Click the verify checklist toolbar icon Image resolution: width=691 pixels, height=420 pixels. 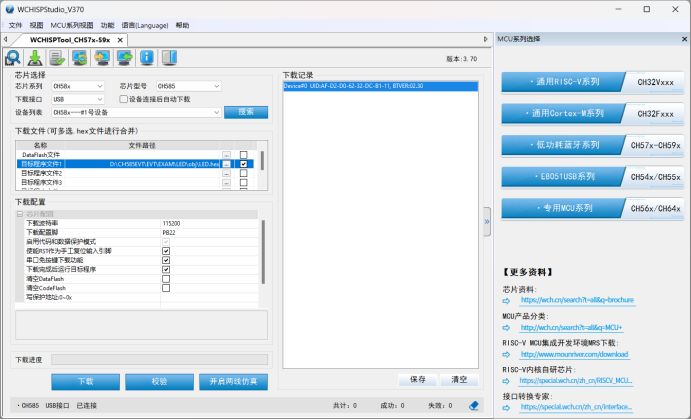click(58, 58)
